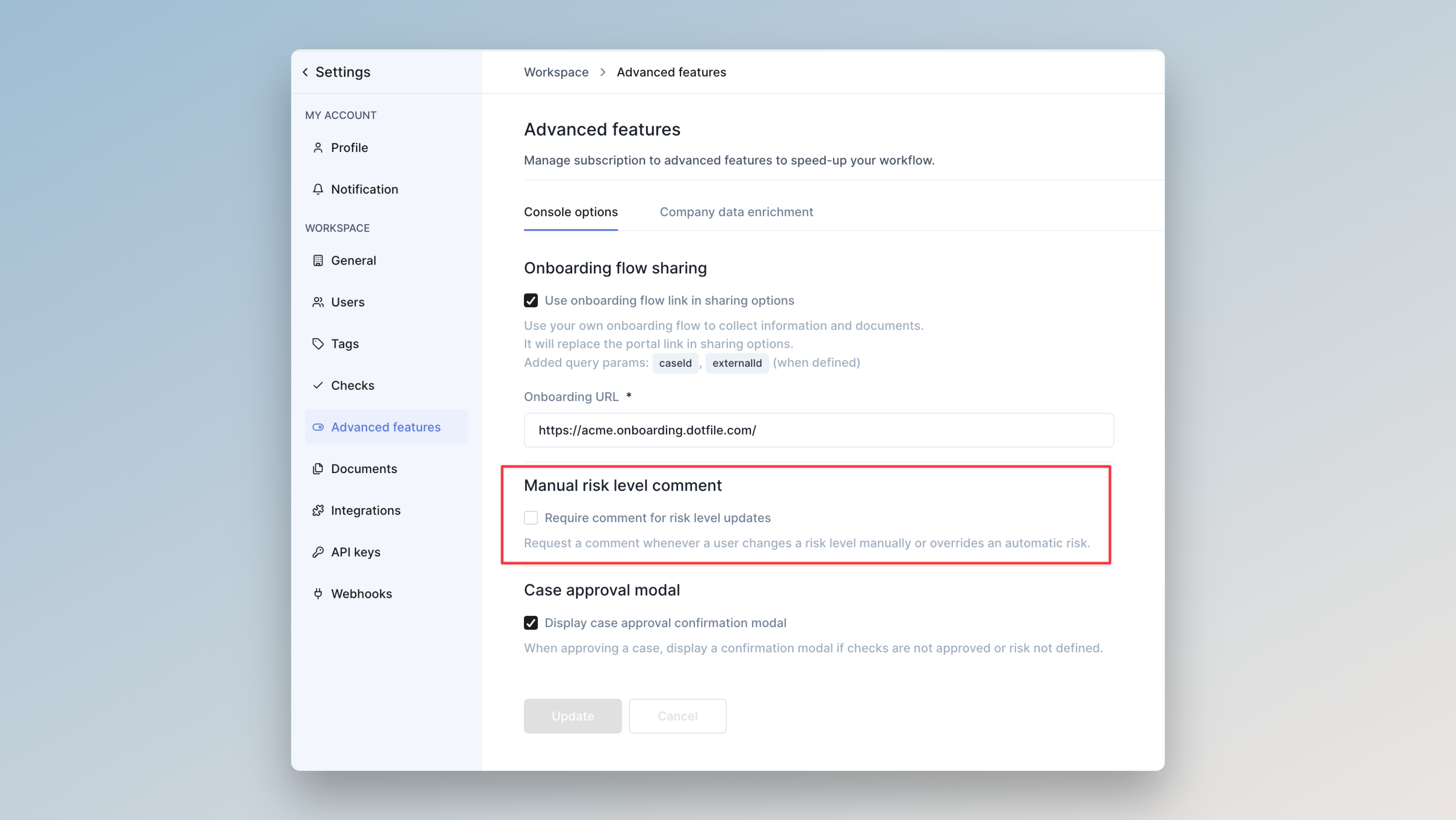Click the Notification bell icon
This screenshot has height=820, width=1456.
pos(318,189)
